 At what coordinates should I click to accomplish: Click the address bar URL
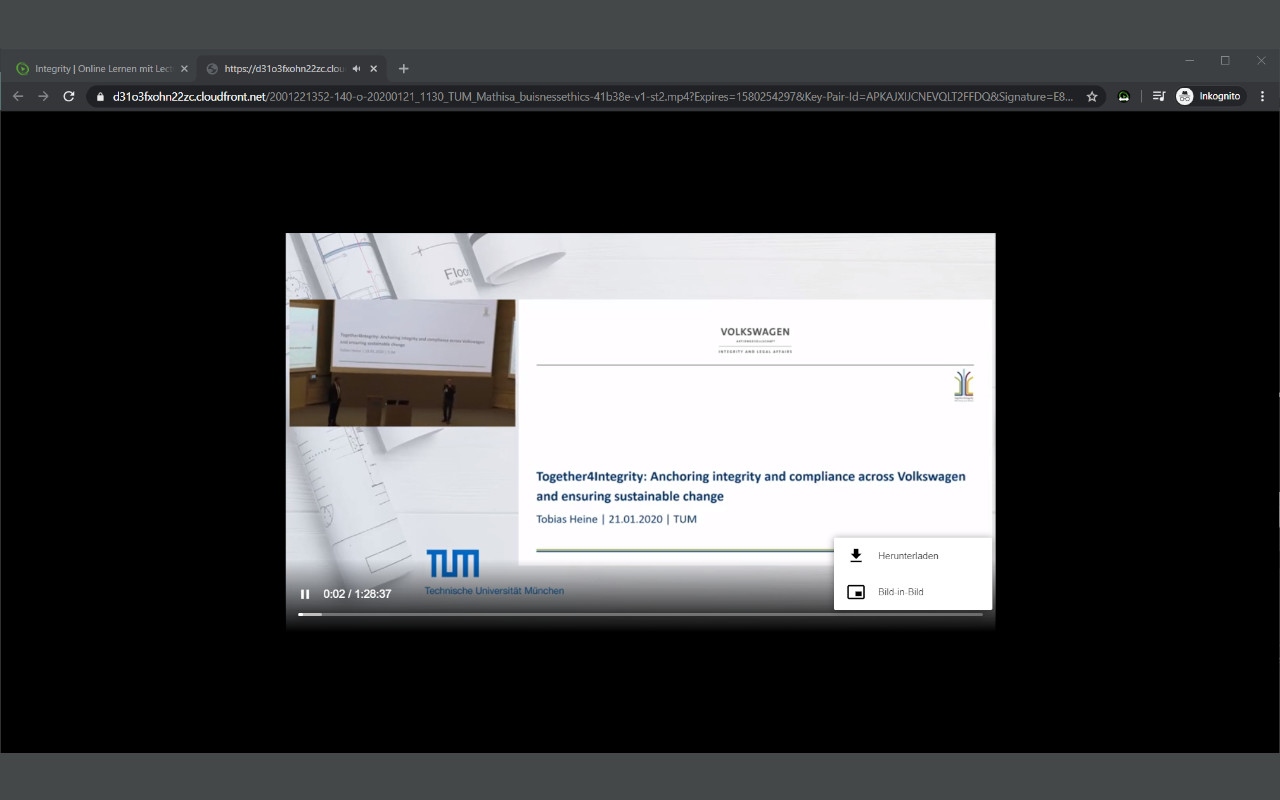[x=593, y=97]
